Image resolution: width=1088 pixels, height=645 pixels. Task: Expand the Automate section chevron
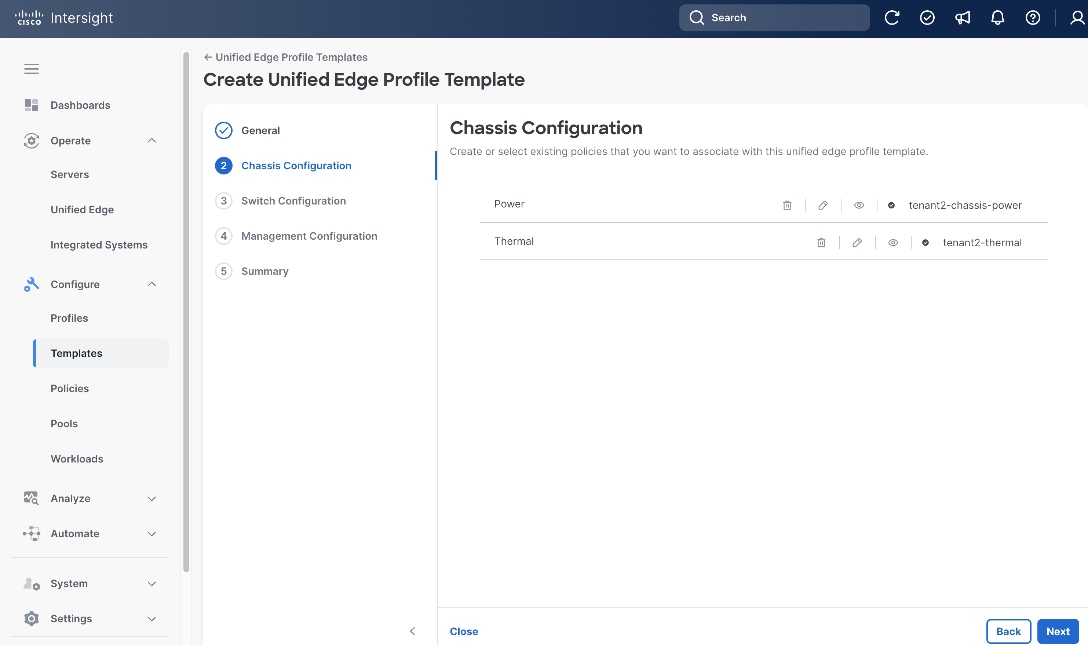click(x=152, y=534)
